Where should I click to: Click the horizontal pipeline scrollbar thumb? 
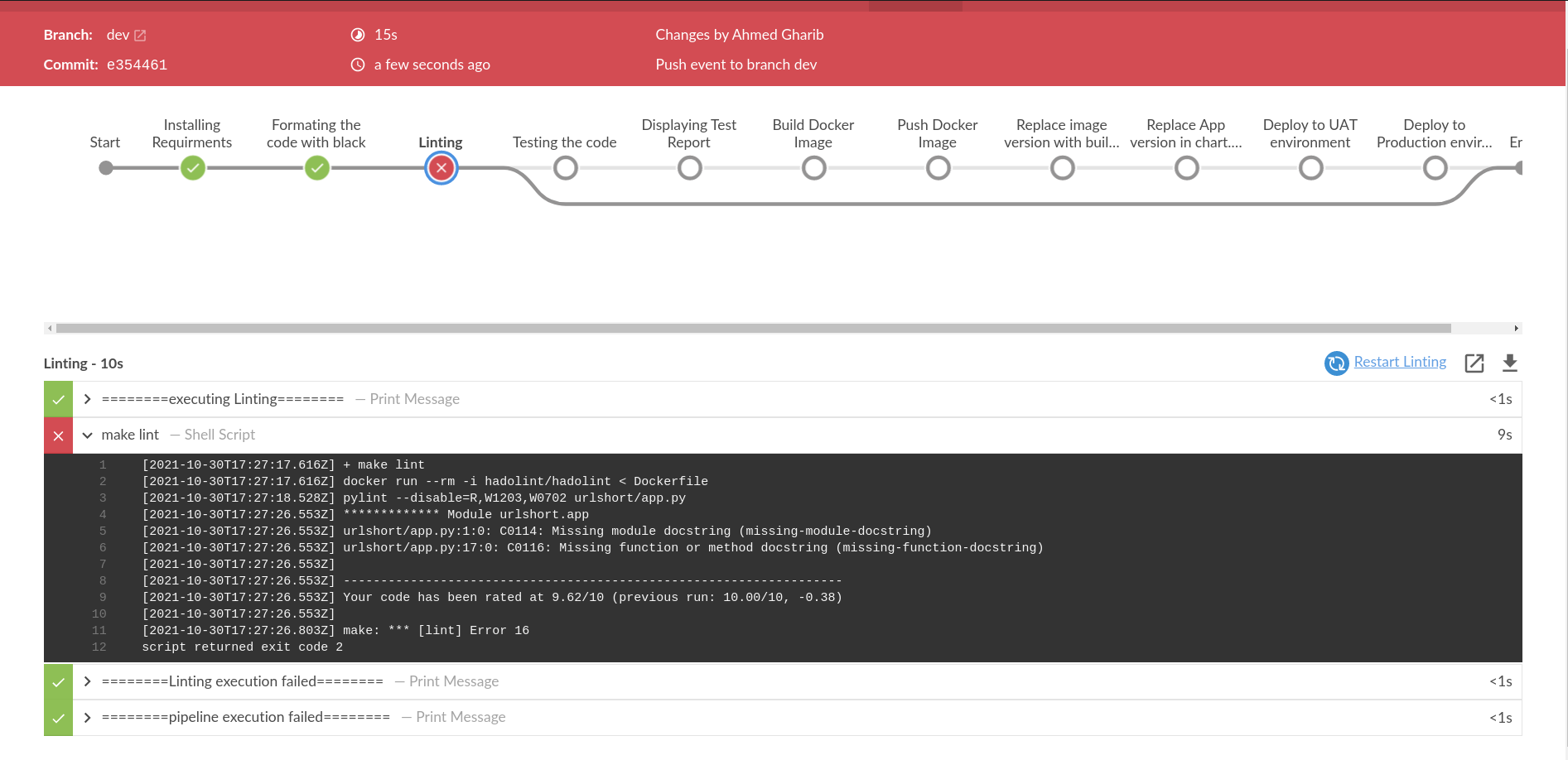(753, 328)
